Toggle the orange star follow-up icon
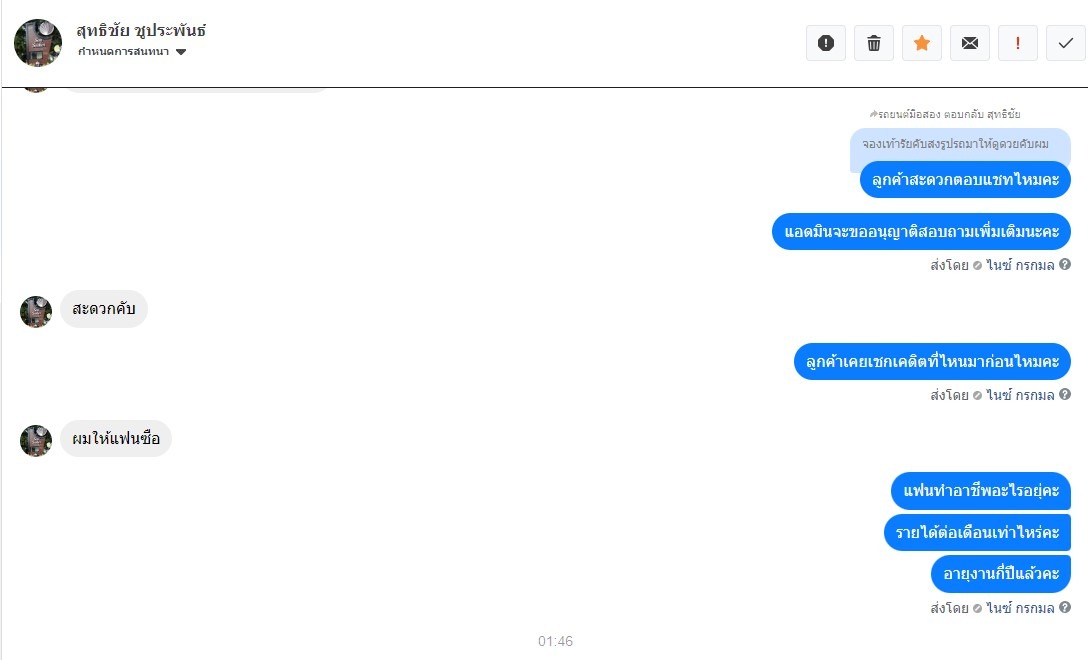This screenshot has height=660, width=1088. (921, 43)
